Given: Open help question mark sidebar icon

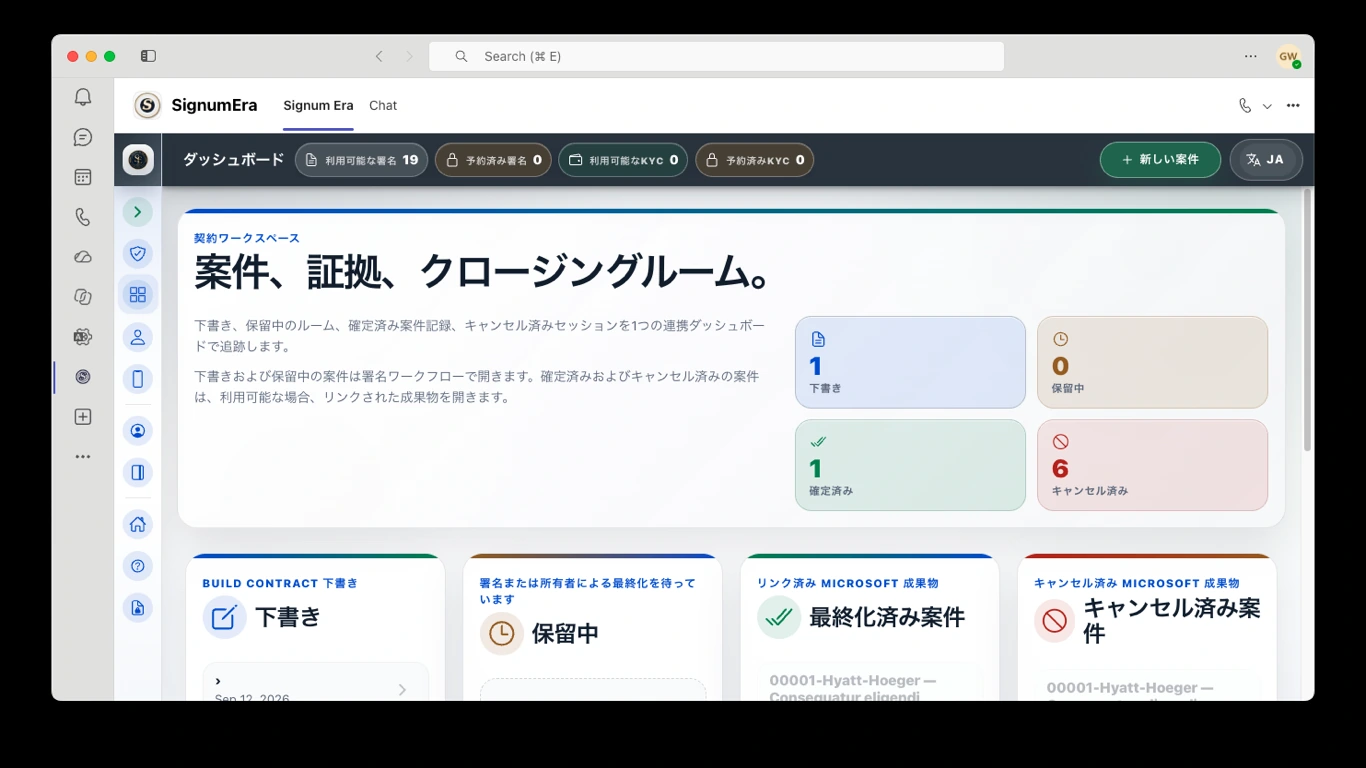Looking at the screenshot, I should (x=138, y=566).
